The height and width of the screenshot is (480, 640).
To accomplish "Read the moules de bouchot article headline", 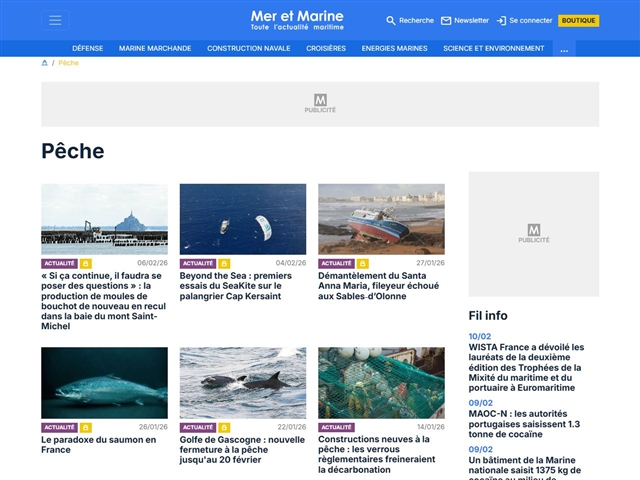I will 104,301.
